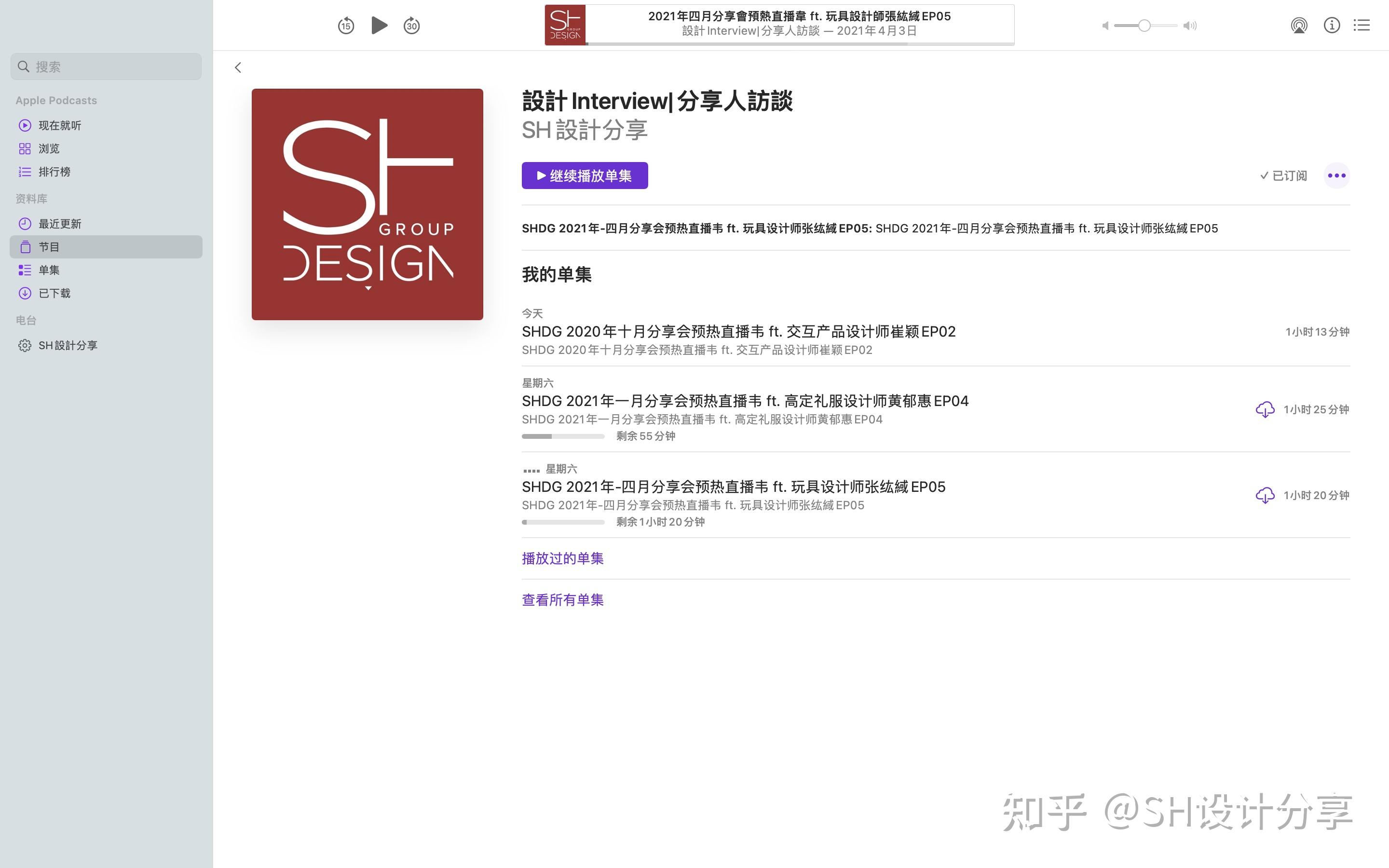Open the more options ellipsis menu
Image resolution: width=1389 pixels, height=868 pixels.
tap(1337, 175)
